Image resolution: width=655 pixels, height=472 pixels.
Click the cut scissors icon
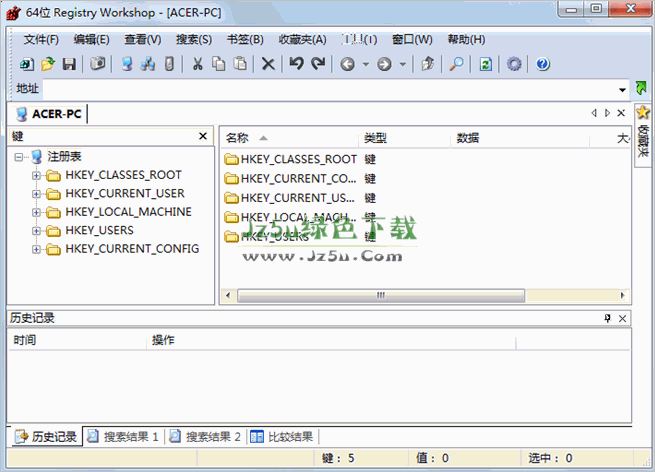click(x=198, y=64)
